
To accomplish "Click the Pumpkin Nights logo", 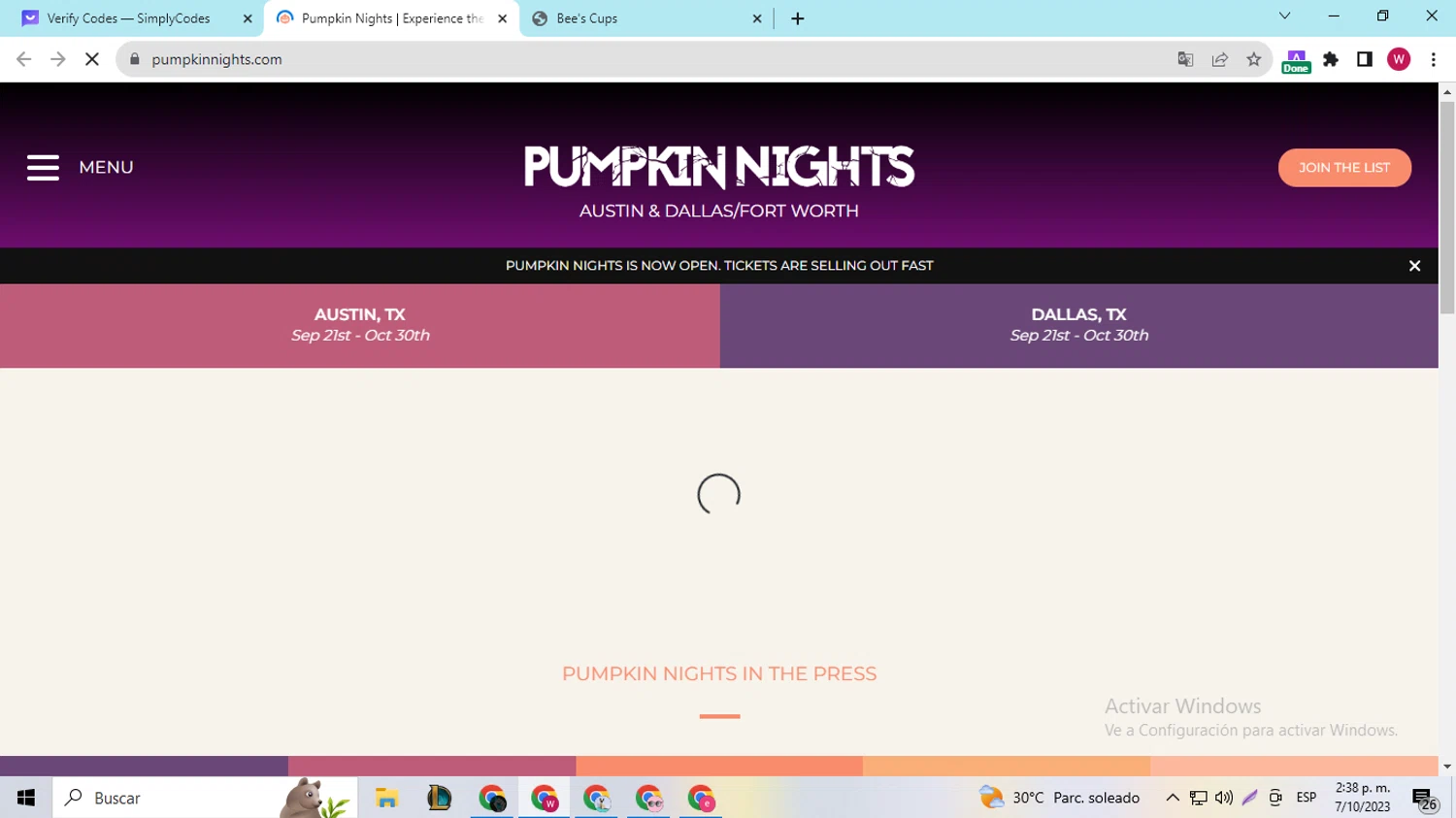I will [x=719, y=167].
